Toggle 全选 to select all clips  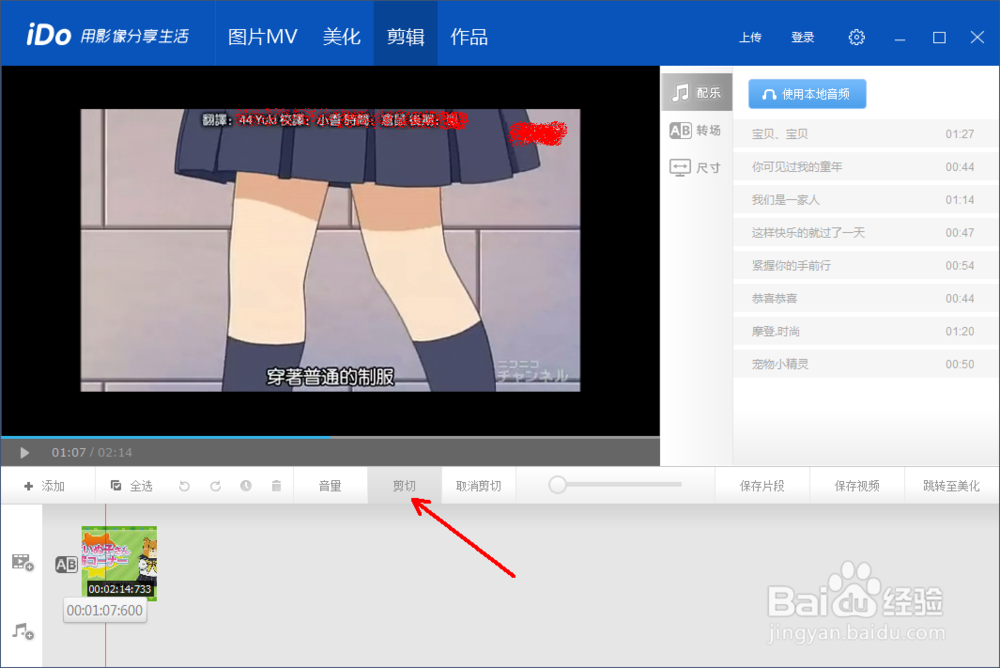(x=131, y=485)
